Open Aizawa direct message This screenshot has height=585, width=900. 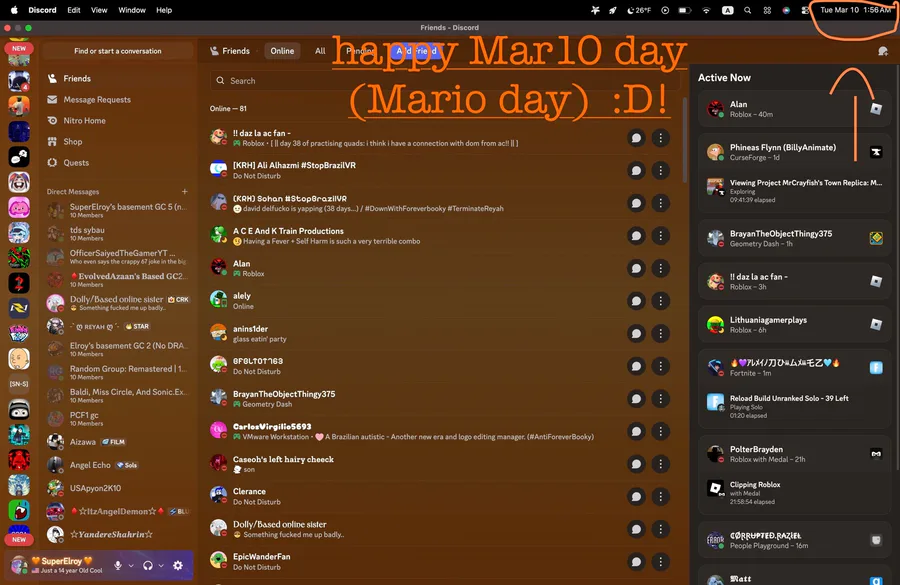[x=118, y=441]
